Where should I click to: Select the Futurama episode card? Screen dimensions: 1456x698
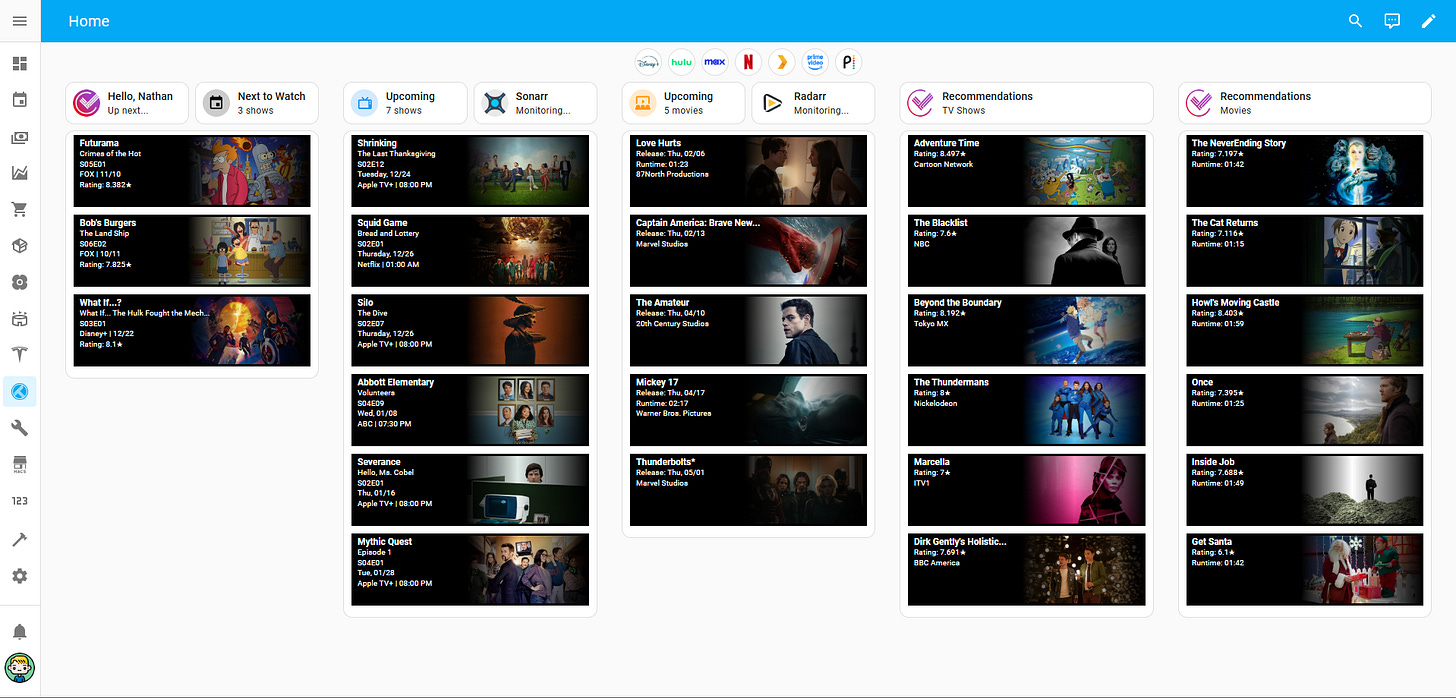pos(192,171)
